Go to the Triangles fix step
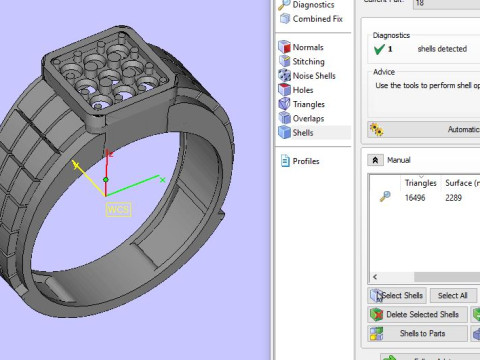This screenshot has height=360, width=480. 309,104
